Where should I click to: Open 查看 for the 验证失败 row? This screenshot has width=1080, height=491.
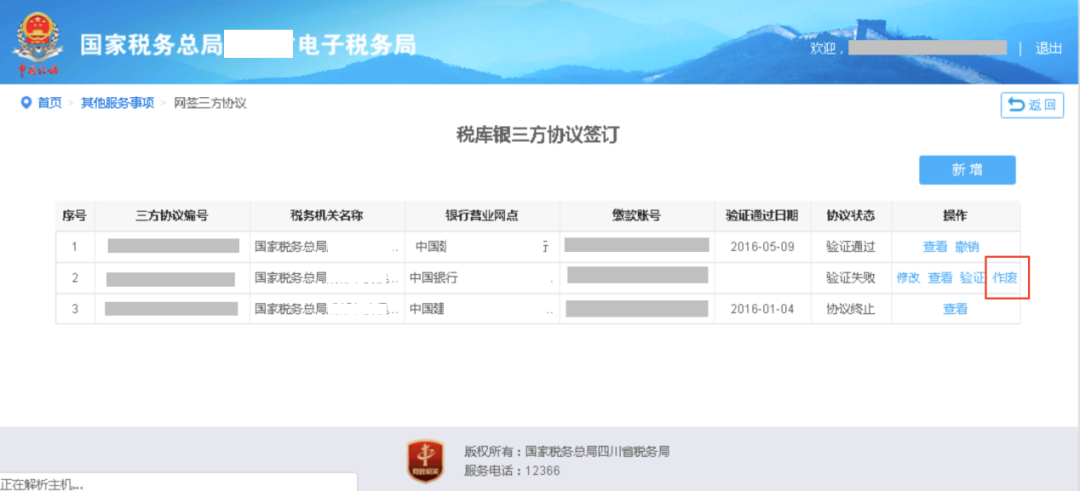pos(940,278)
